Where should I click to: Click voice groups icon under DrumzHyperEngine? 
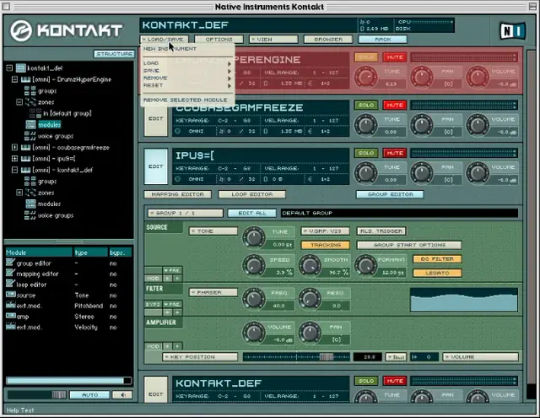(x=30, y=136)
